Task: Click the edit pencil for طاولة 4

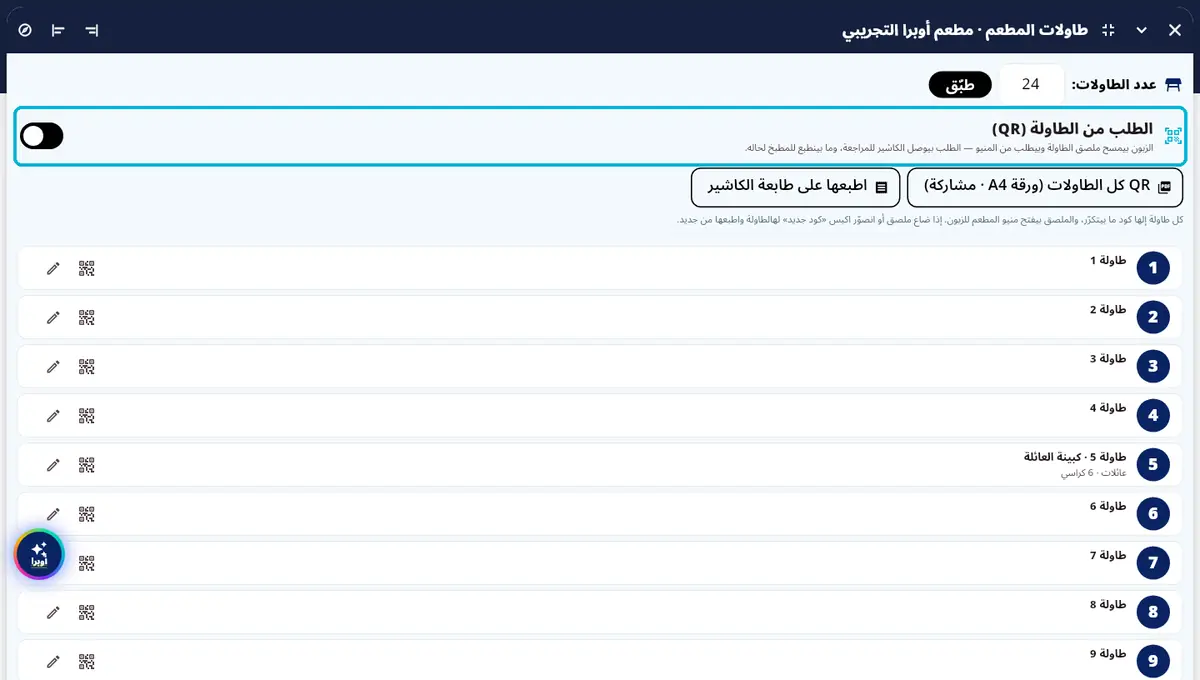Action: (53, 415)
